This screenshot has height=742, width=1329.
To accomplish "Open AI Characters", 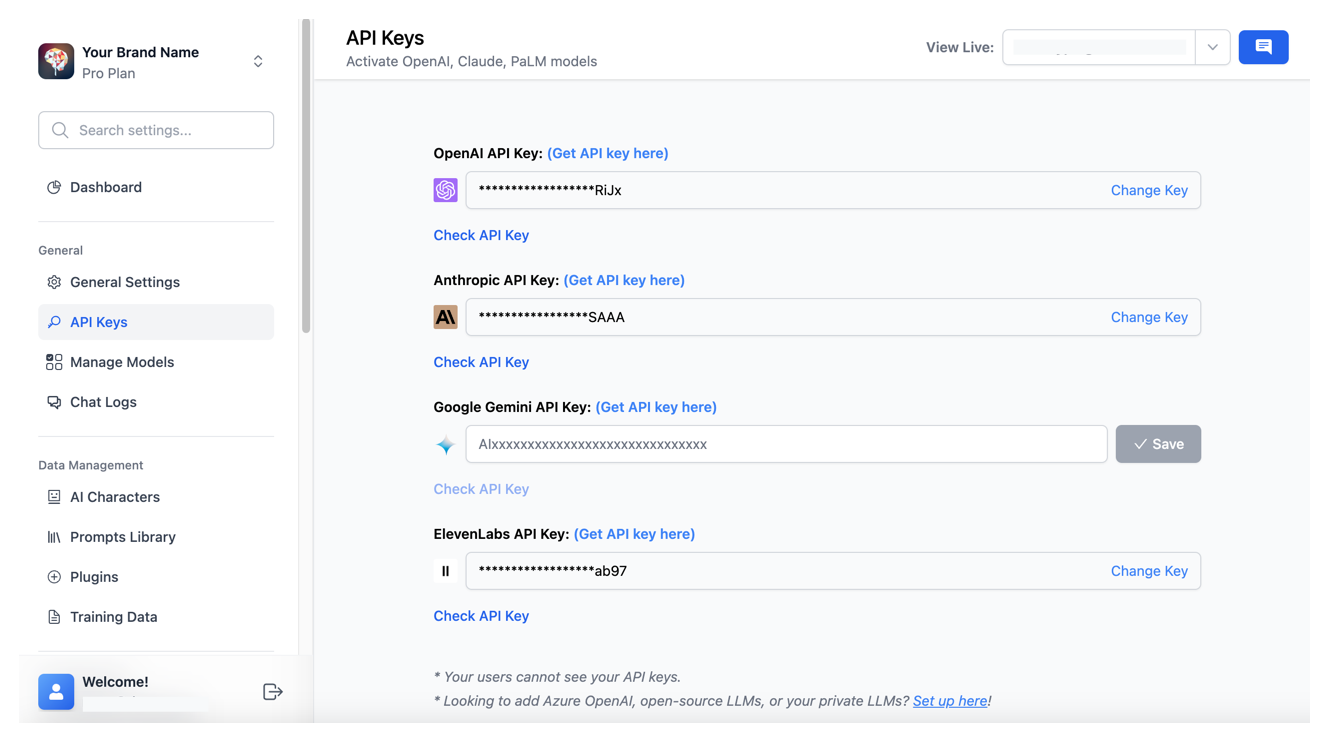I will pos(156,497).
